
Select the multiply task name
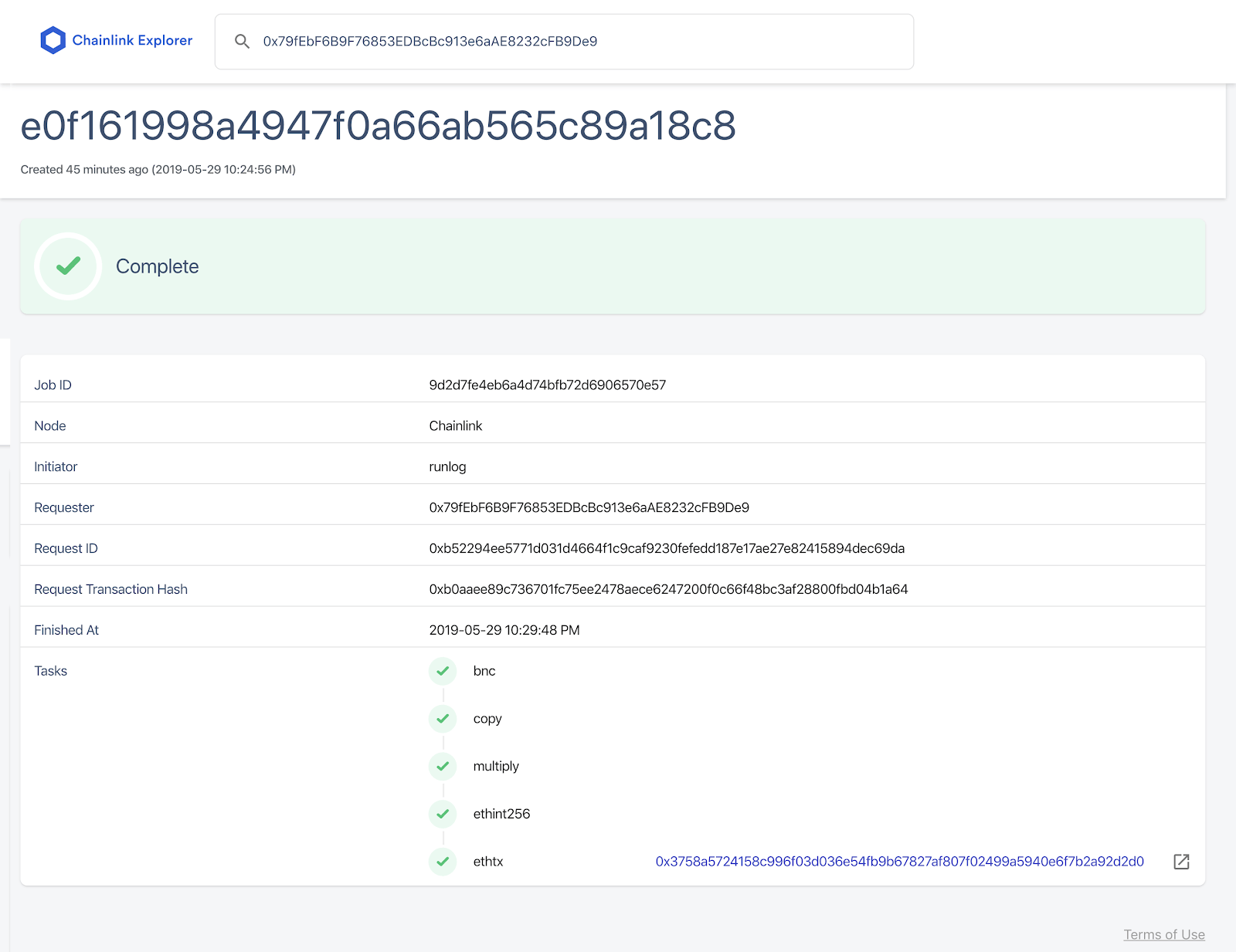[496, 767]
